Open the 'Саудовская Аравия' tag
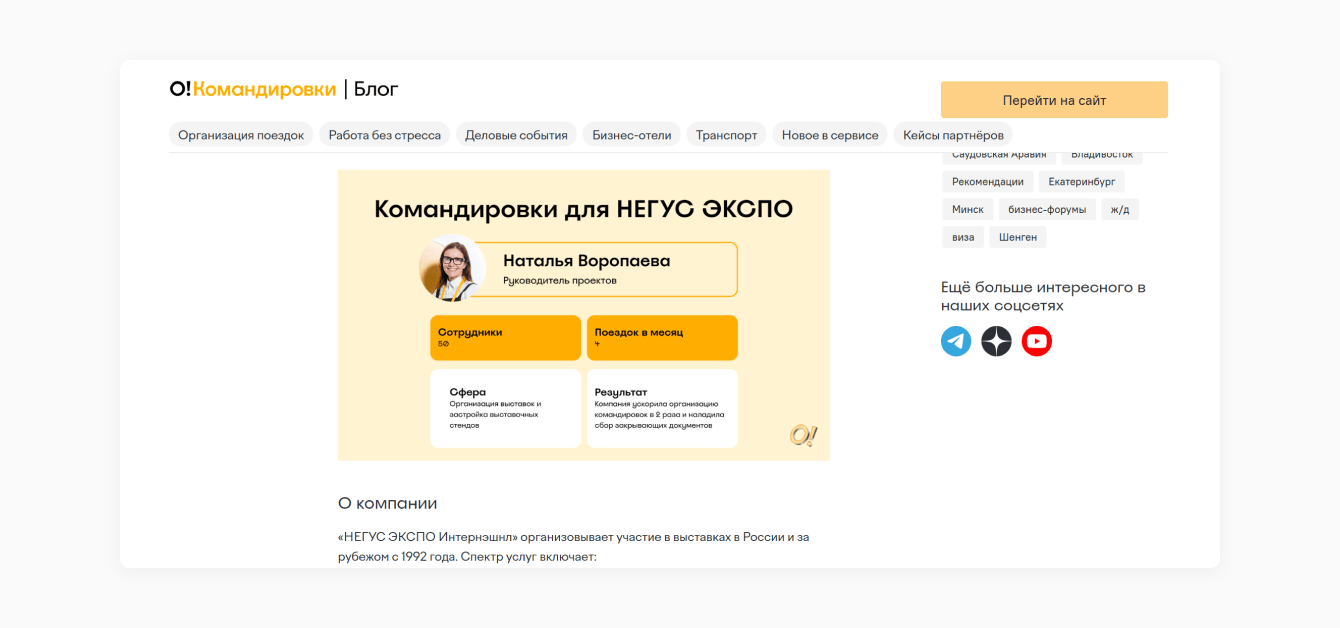The width and height of the screenshot is (1340, 628). (999, 156)
